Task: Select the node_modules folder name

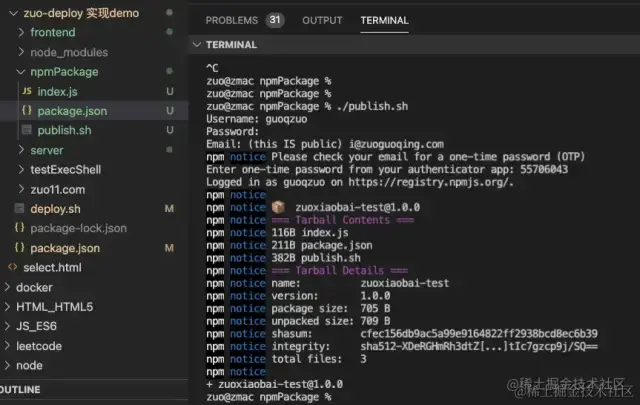Action: point(69,52)
